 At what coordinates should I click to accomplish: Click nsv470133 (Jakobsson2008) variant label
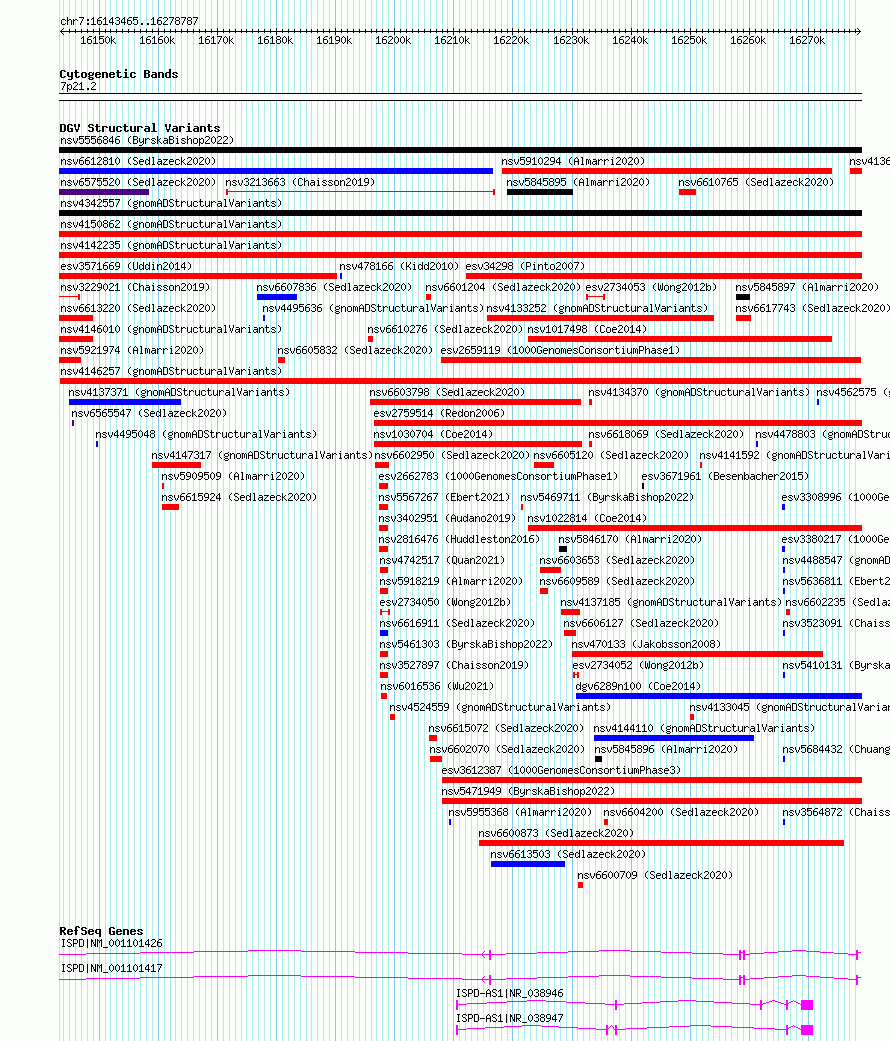click(x=646, y=645)
